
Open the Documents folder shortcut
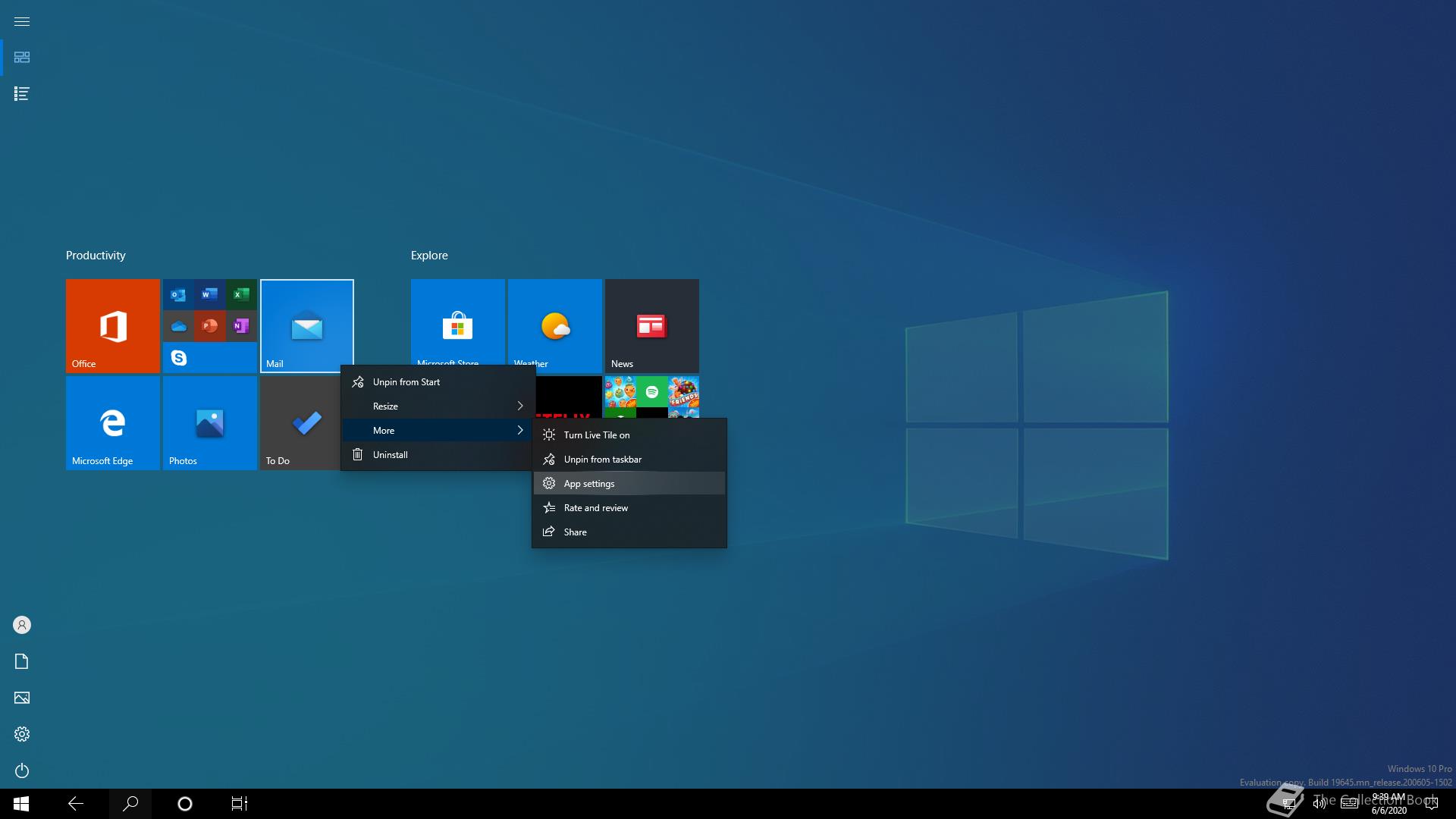tap(22, 661)
